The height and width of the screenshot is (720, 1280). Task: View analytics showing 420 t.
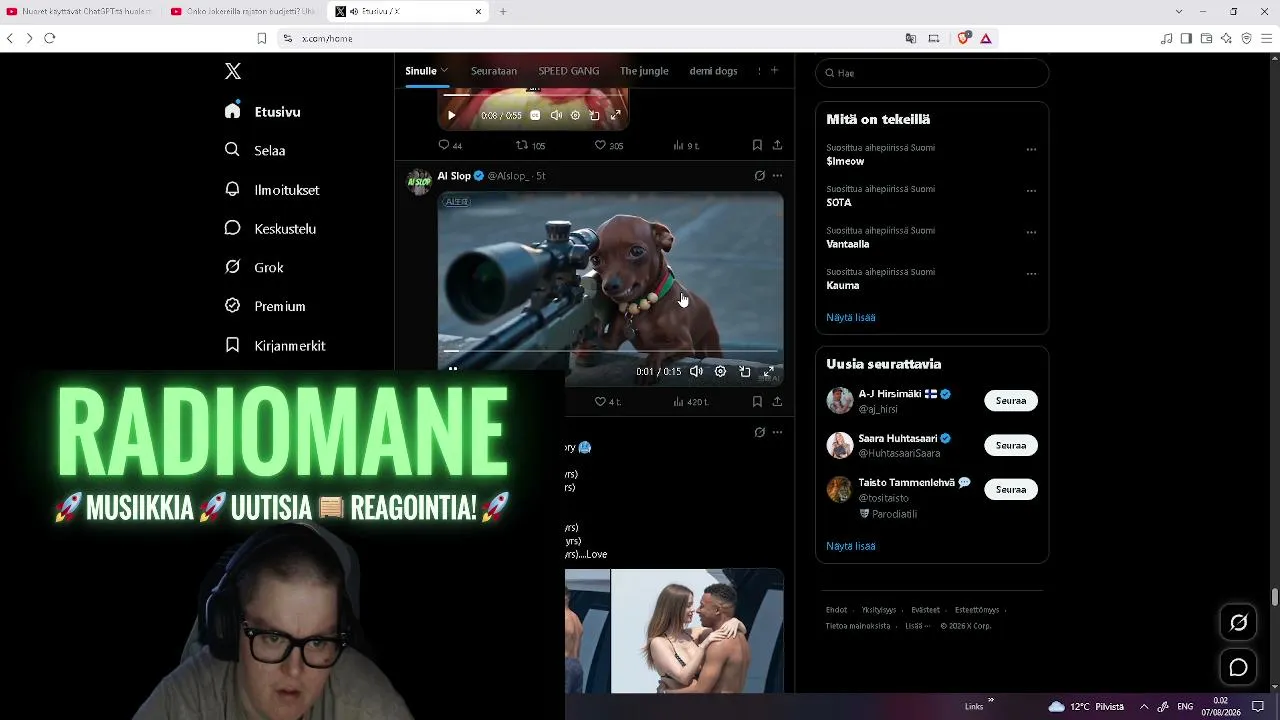point(690,401)
